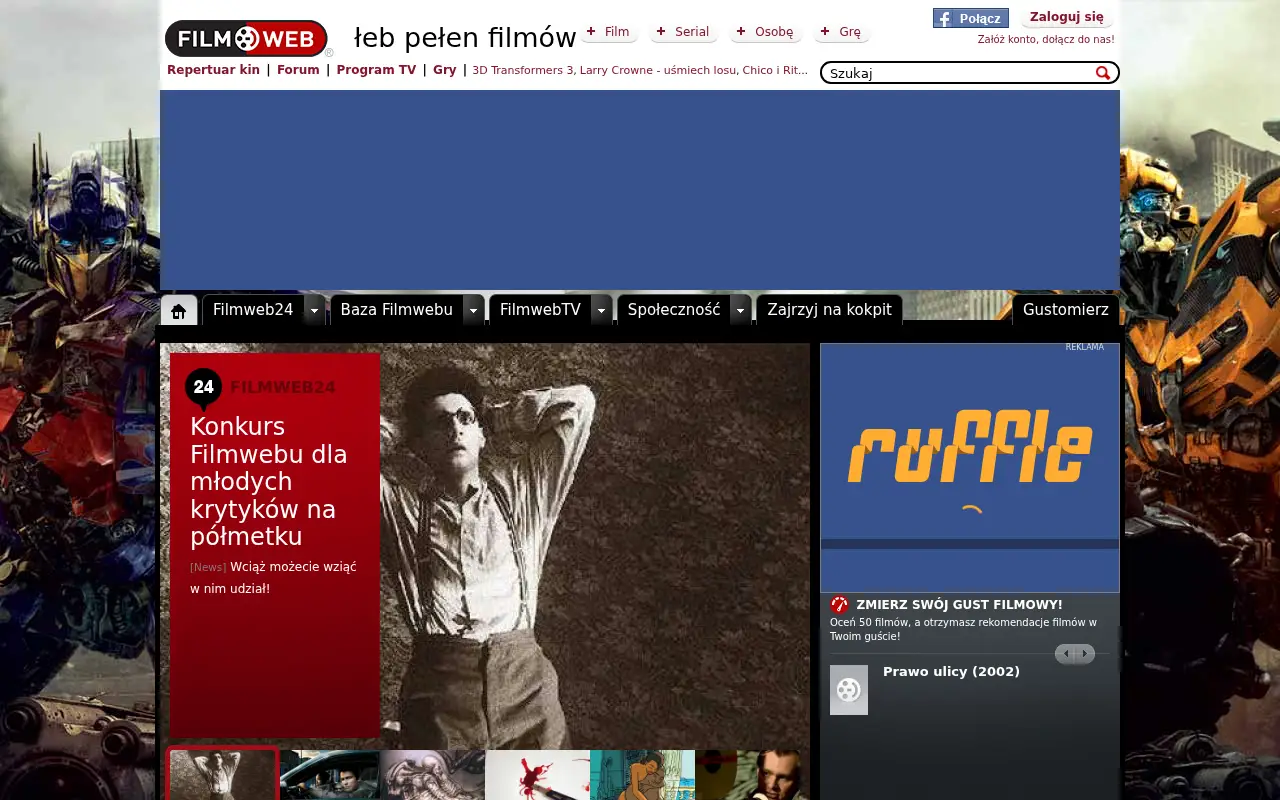Screen dimensions: 1280x800
Task: Open Program TV link
Action: [376, 70]
